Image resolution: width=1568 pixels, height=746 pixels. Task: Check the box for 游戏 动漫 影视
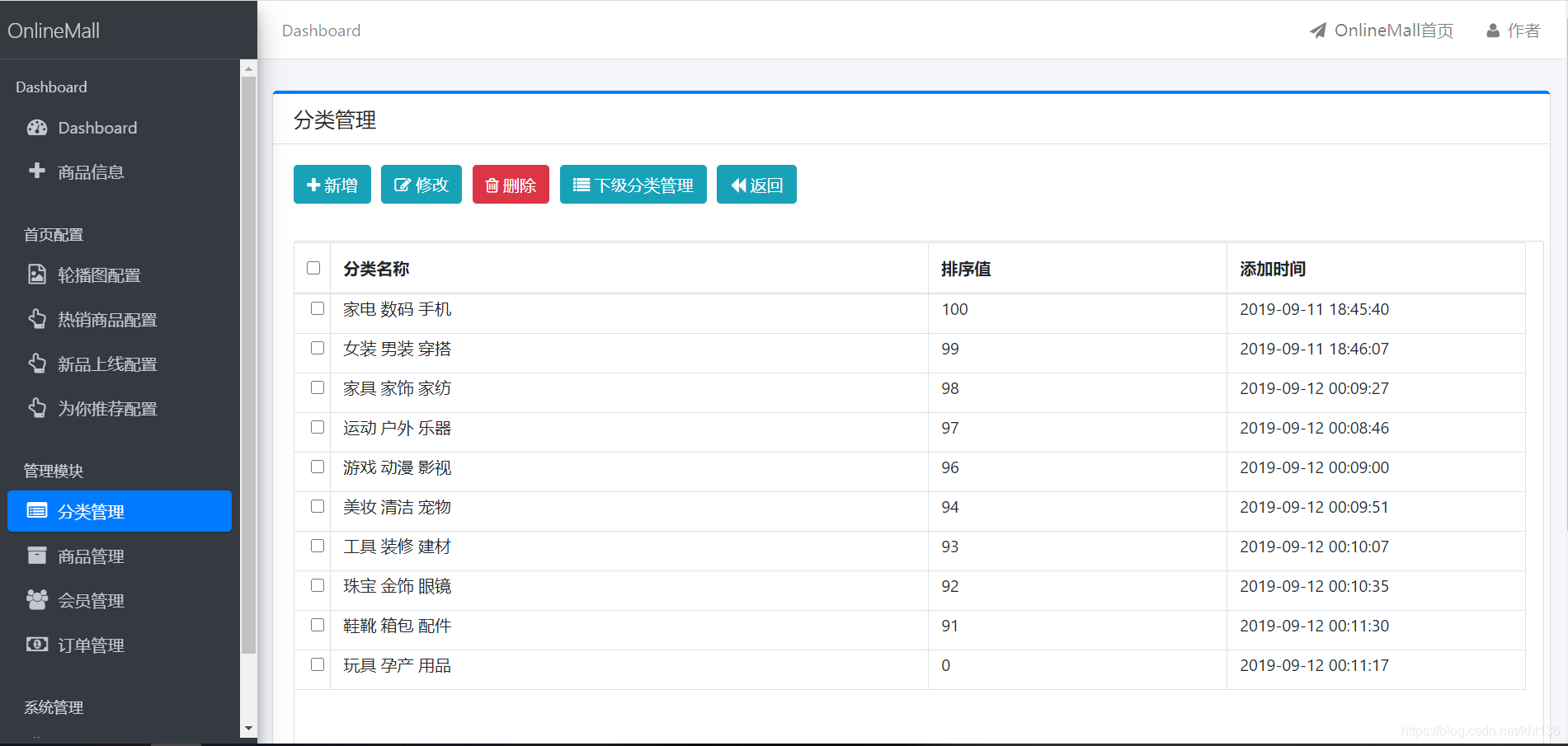click(318, 467)
